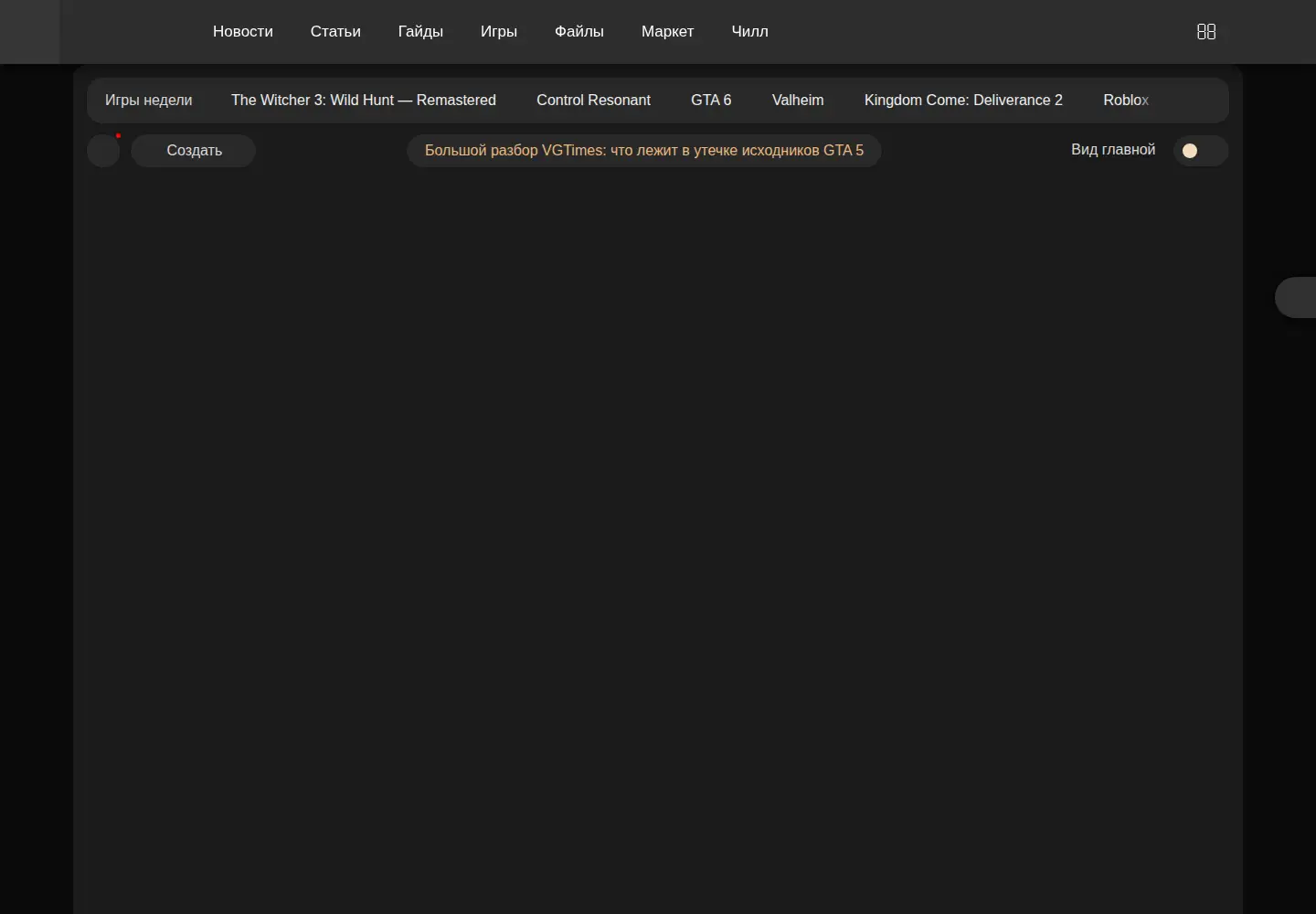Go to the Статьи menu item
The width and height of the screenshot is (1316, 914).
[x=335, y=32]
